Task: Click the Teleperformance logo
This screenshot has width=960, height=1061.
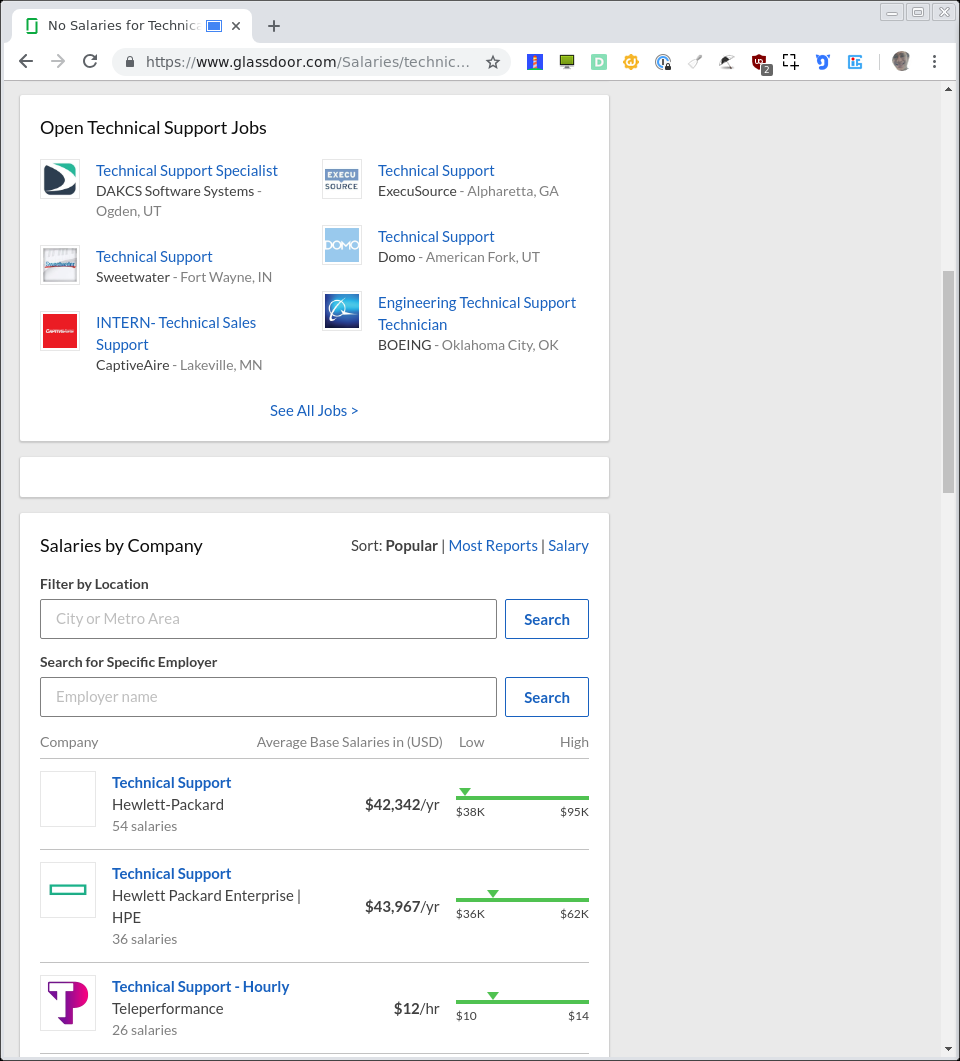Action: pyautogui.click(x=68, y=1003)
